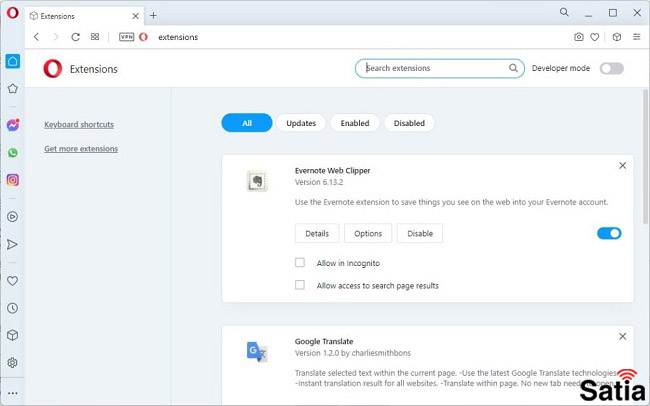Check Allow access to search page results
This screenshot has width=650, height=406.
tap(300, 285)
